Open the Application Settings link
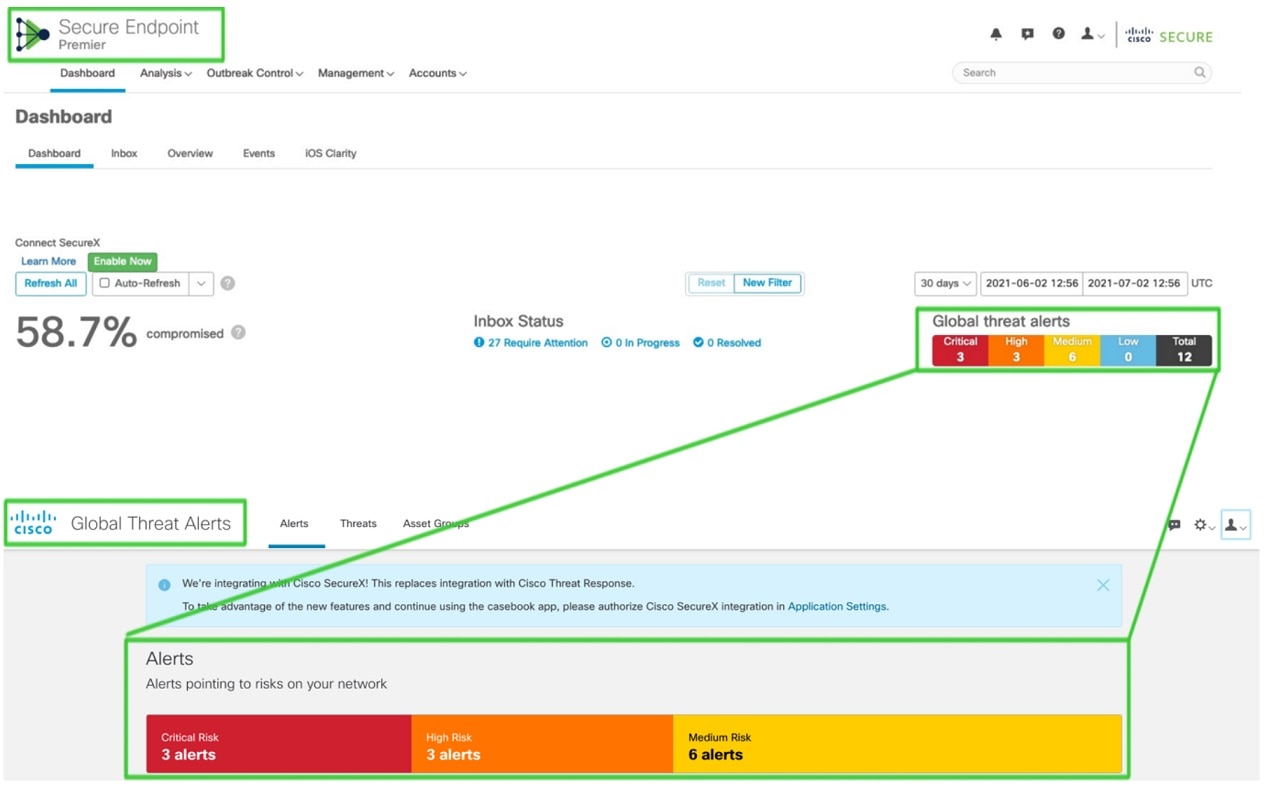This screenshot has width=1267, height=787. pos(837,606)
